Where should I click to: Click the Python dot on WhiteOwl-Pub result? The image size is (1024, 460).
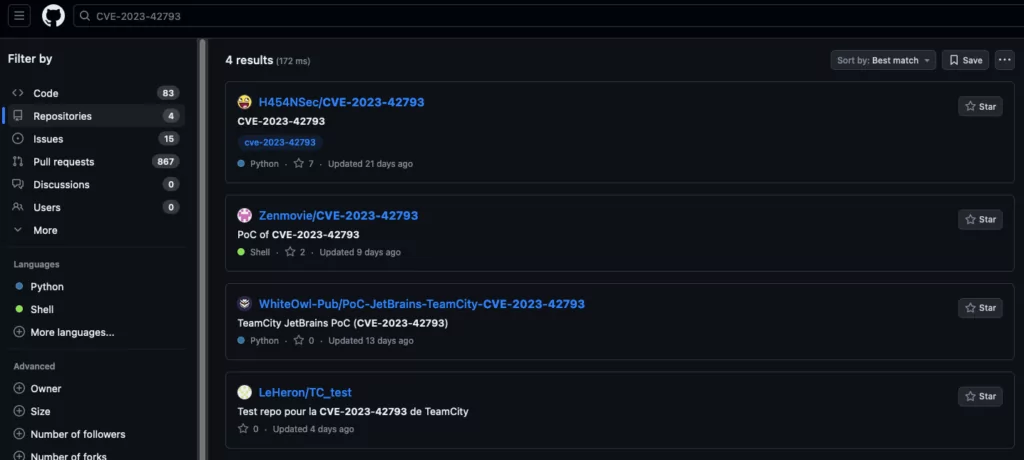click(x=241, y=340)
